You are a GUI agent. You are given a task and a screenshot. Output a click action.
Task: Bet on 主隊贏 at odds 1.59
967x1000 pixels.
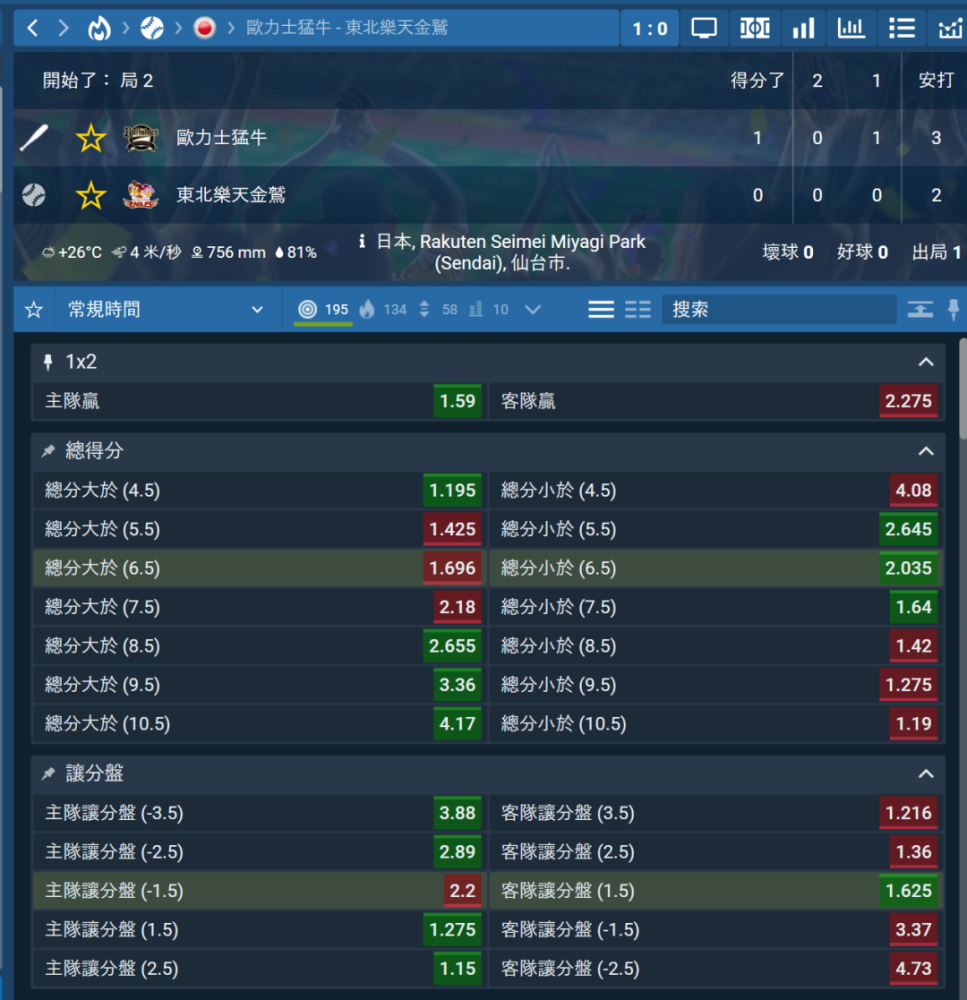457,401
